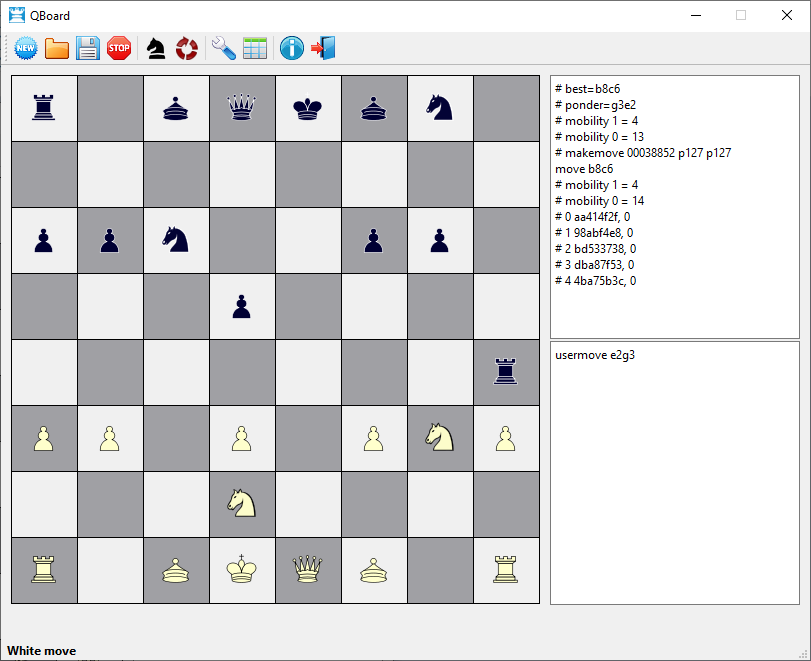Select the white rook on h1
The height and width of the screenshot is (661, 811).
coord(505,570)
